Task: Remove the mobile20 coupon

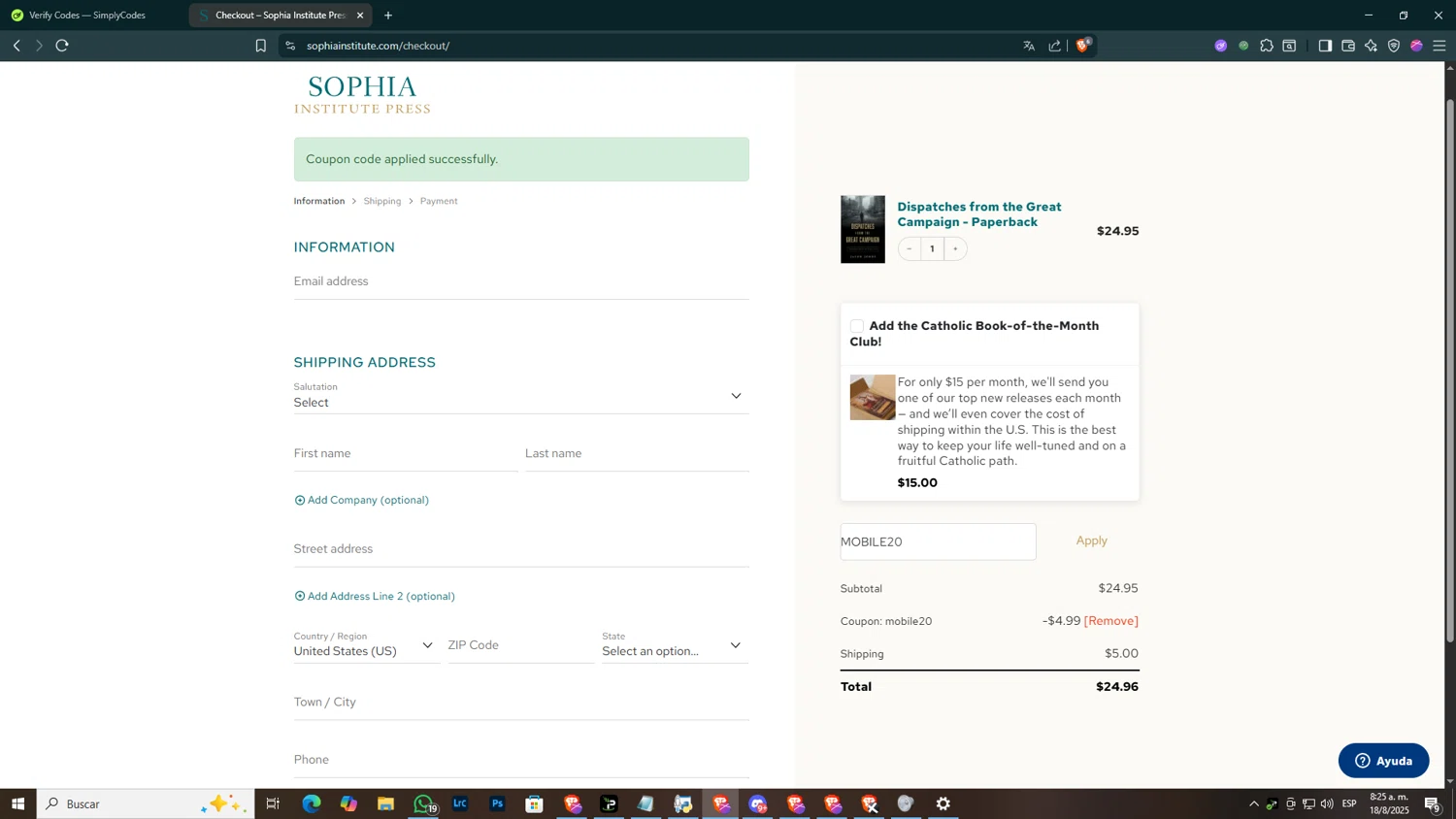Action: coord(1111,621)
